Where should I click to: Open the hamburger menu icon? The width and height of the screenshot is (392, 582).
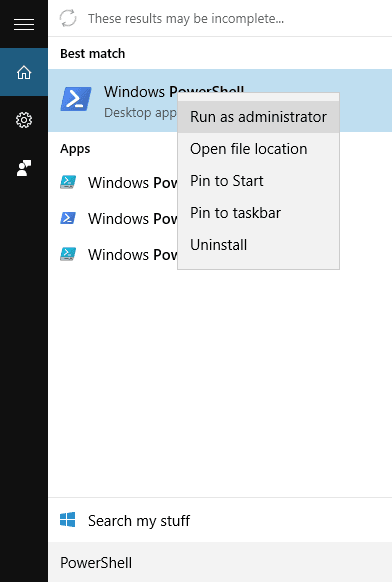point(24,24)
